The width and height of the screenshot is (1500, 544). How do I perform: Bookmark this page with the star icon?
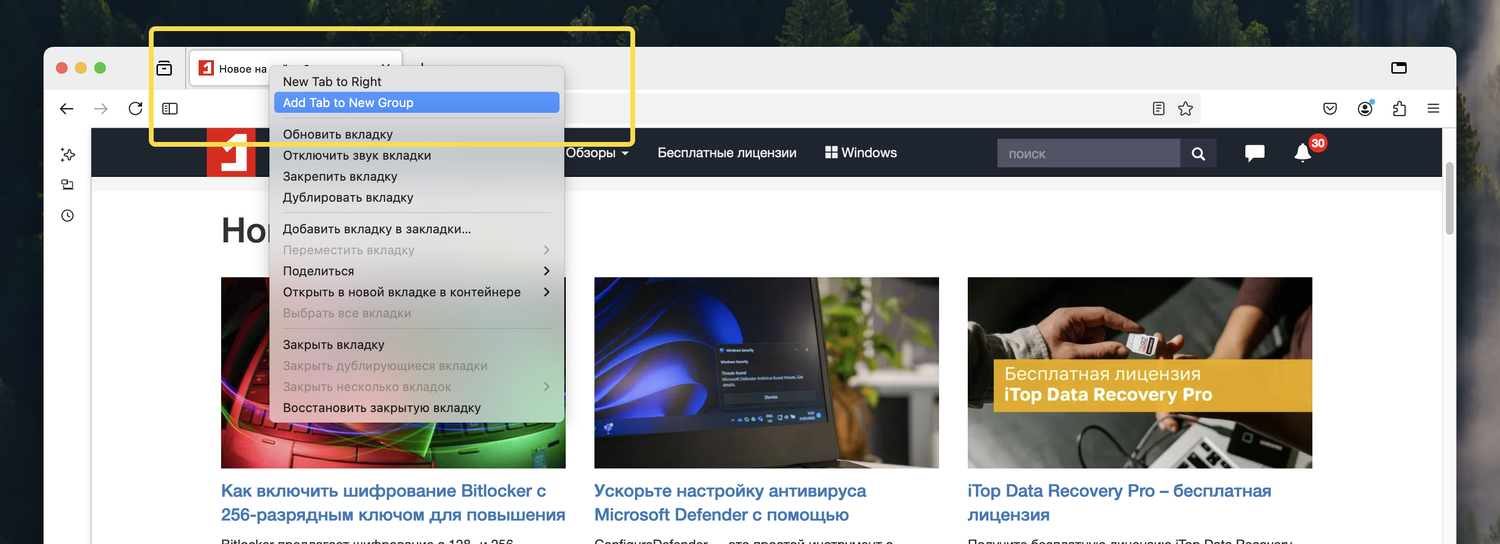tap(1186, 109)
